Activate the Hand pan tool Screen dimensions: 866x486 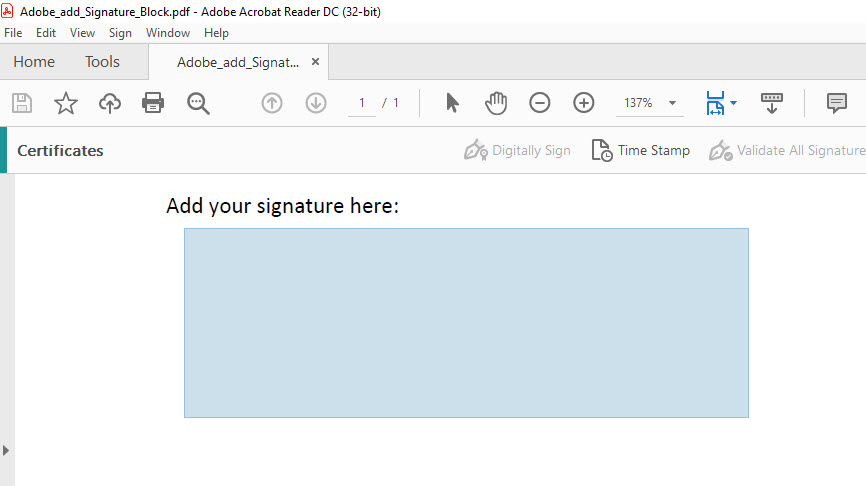click(496, 103)
